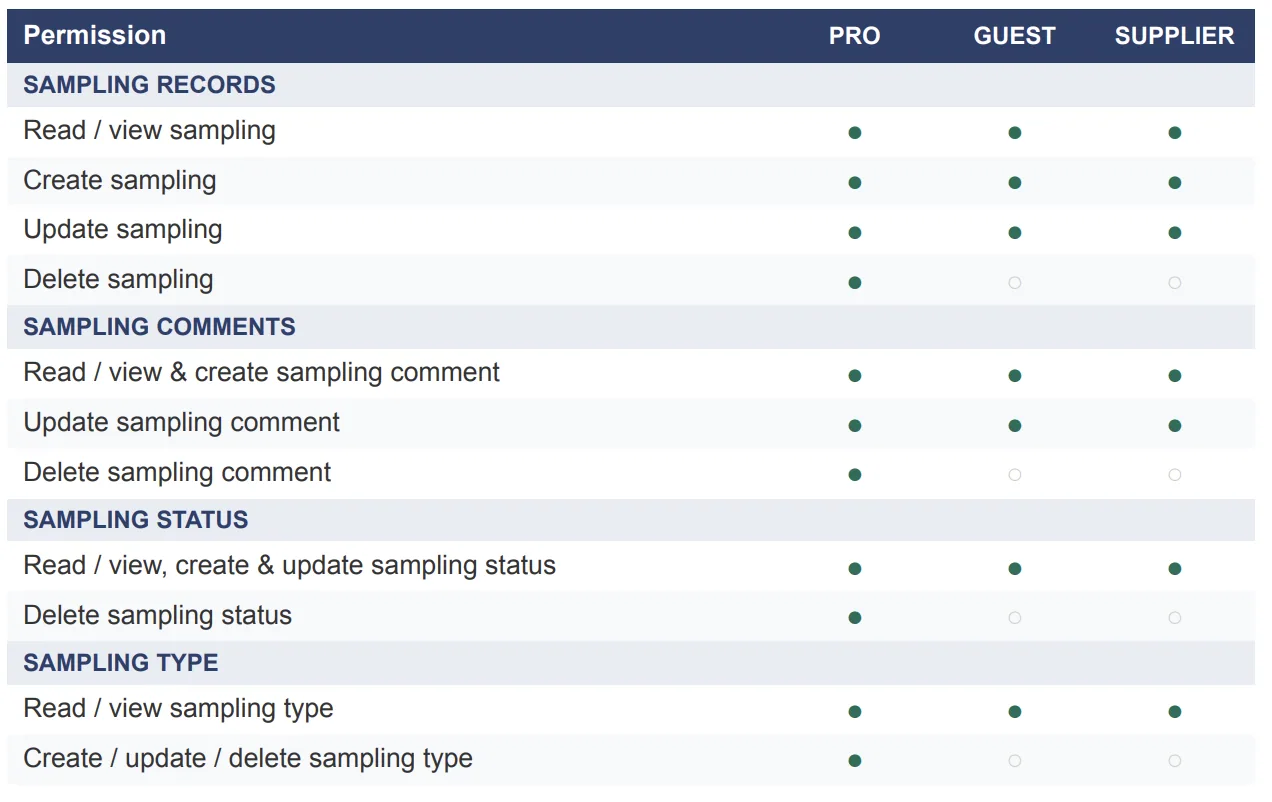1272x802 pixels.
Task: Toggle the empty SUPPLIER circle for Delete sampling comment
Action: [x=1174, y=474]
